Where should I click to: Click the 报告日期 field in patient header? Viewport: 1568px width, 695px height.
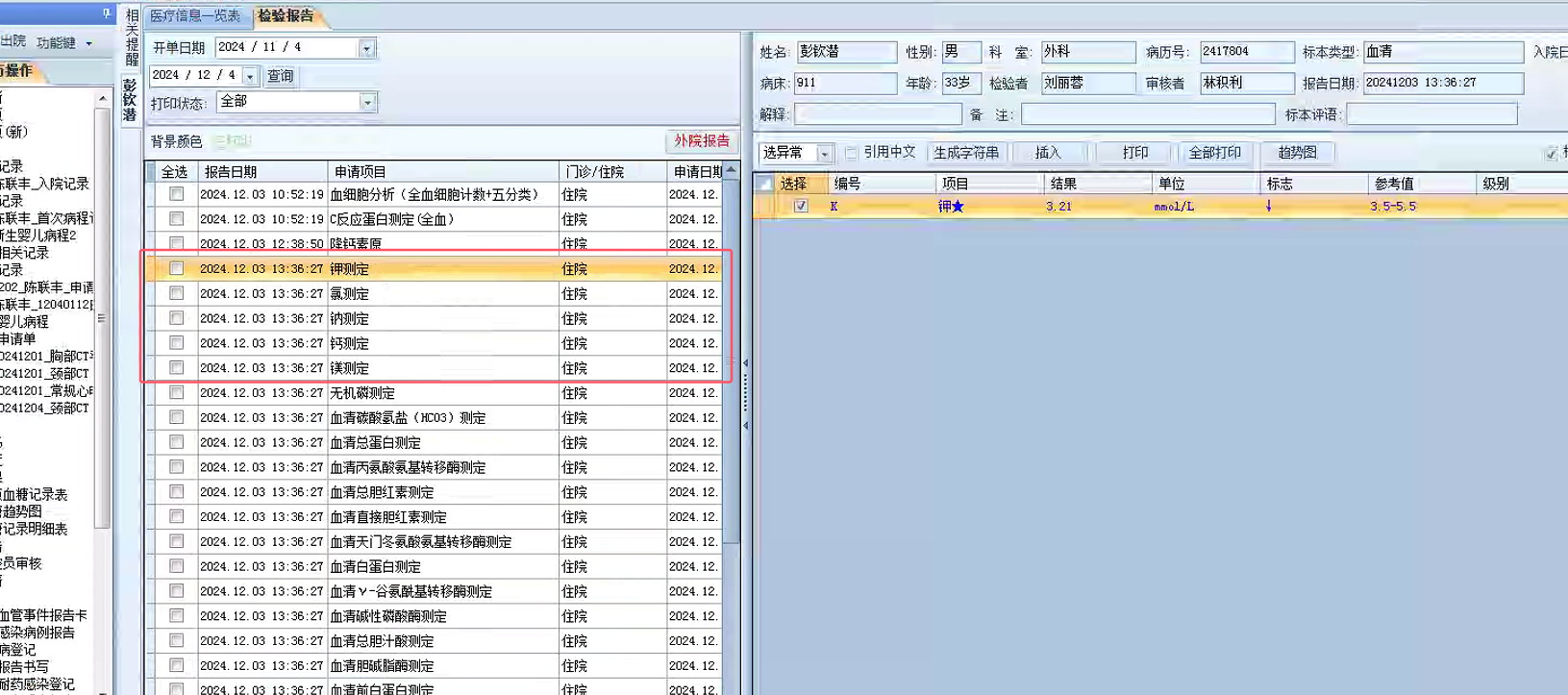pos(1443,84)
